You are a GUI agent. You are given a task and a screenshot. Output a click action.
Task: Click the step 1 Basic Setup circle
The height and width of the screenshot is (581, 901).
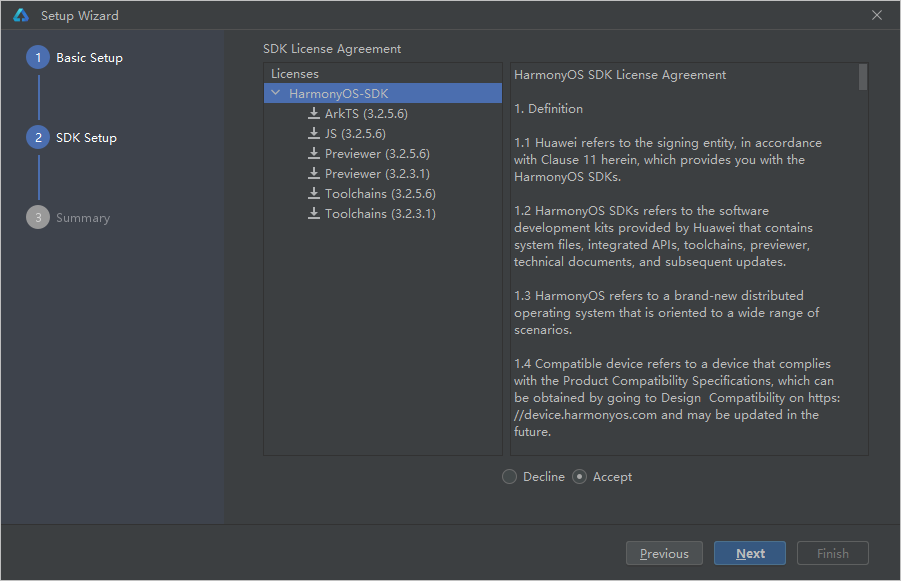[x=38, y=57]
